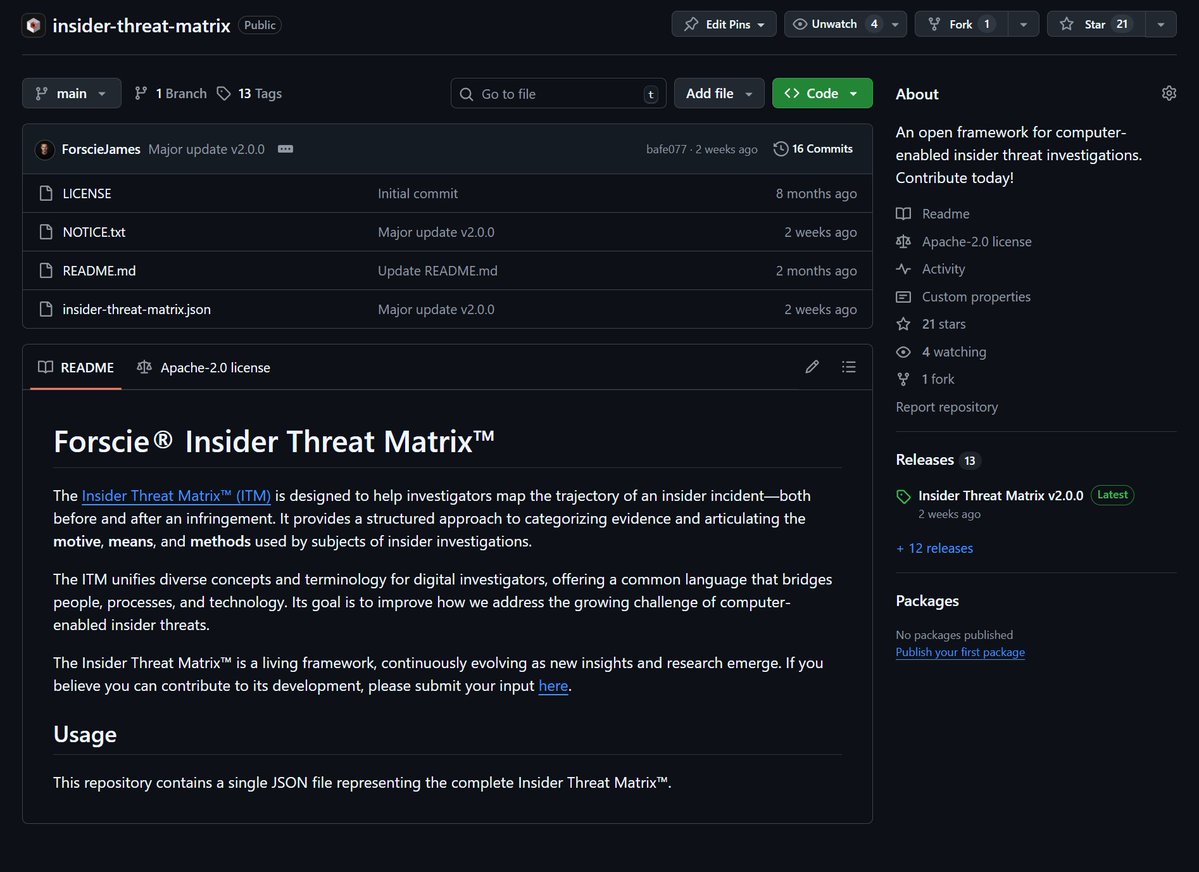Edit the README using the pencil icon

click(x=811, y=367)
